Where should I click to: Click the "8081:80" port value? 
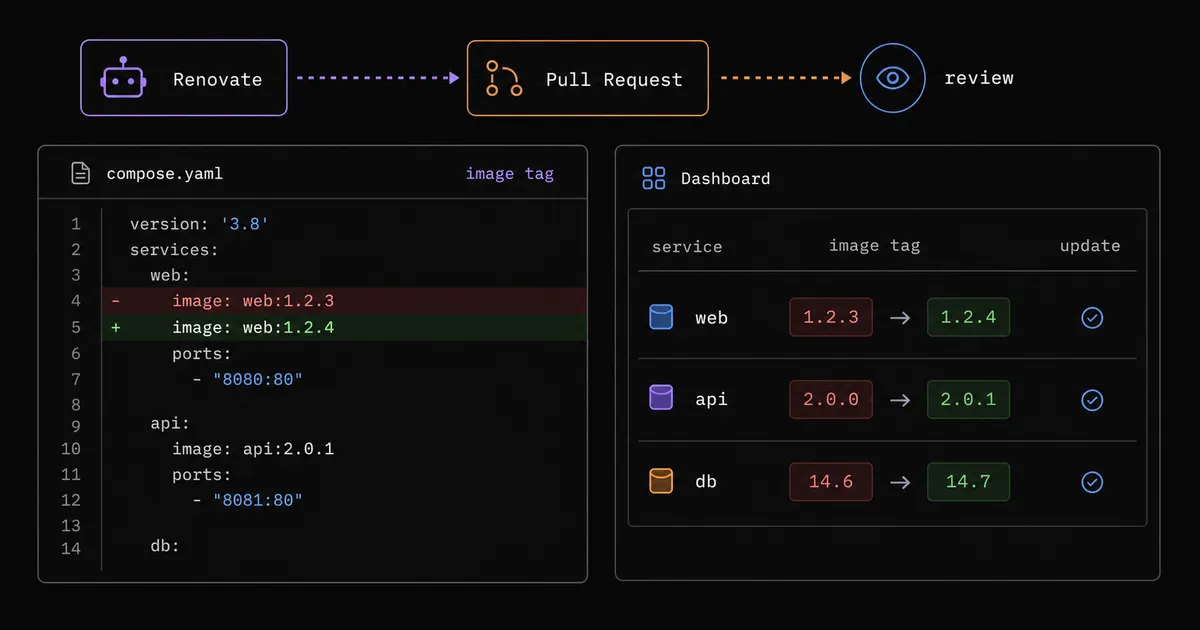pos(257,500)
